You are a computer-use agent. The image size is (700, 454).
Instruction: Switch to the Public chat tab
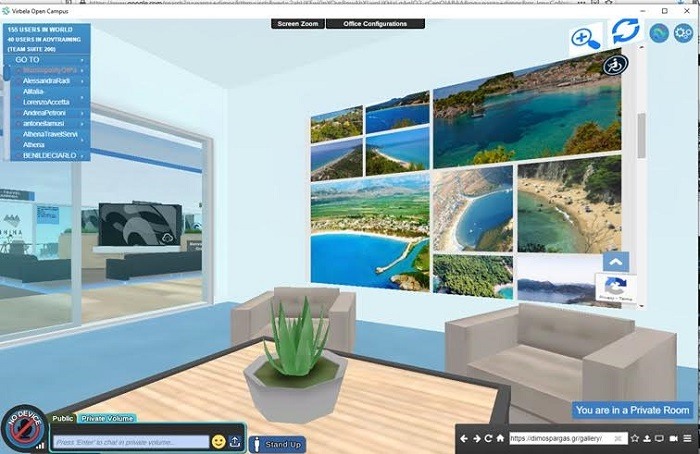coord(62,419)
